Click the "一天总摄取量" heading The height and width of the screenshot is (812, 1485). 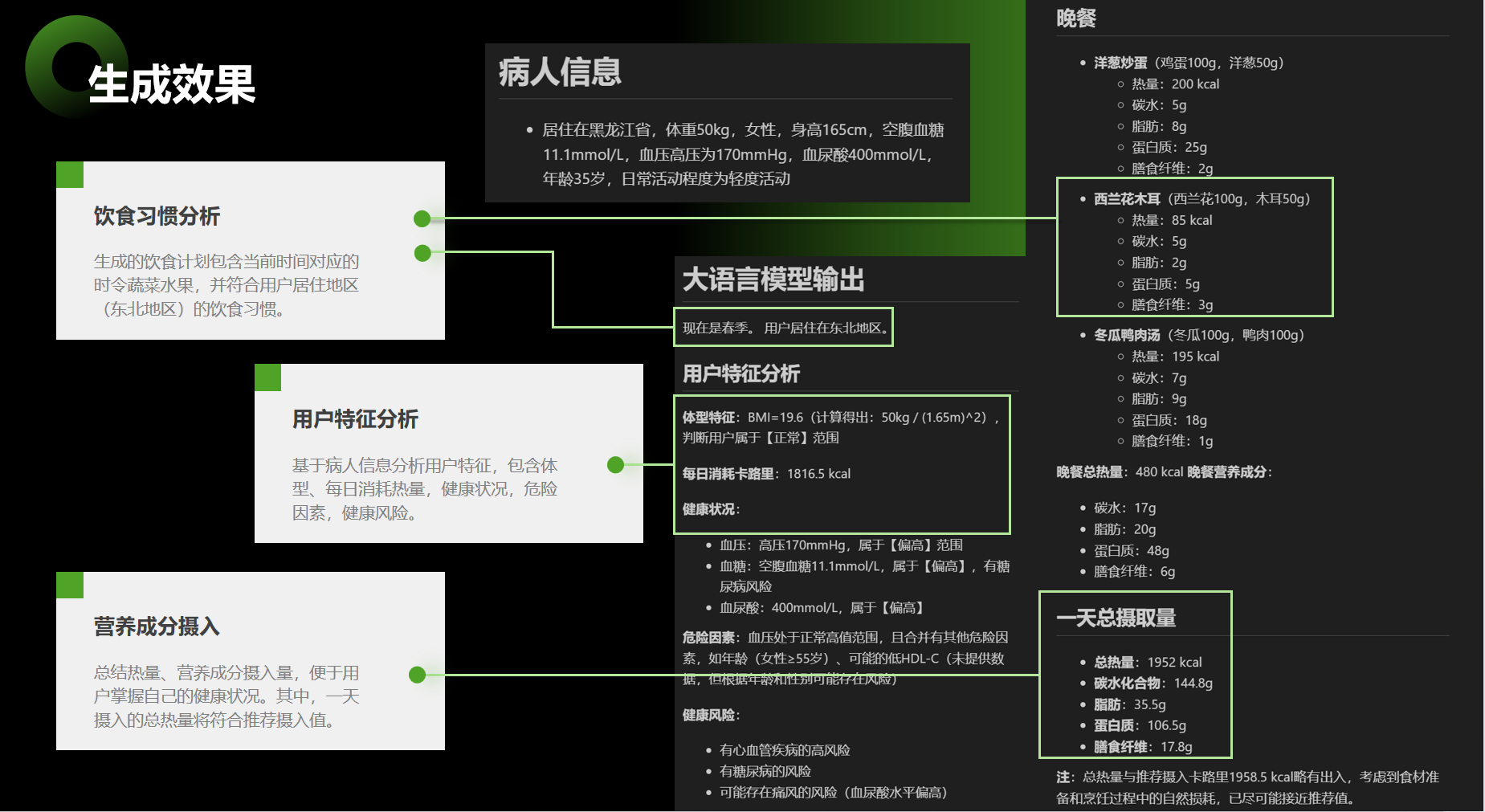[1116, 618]
